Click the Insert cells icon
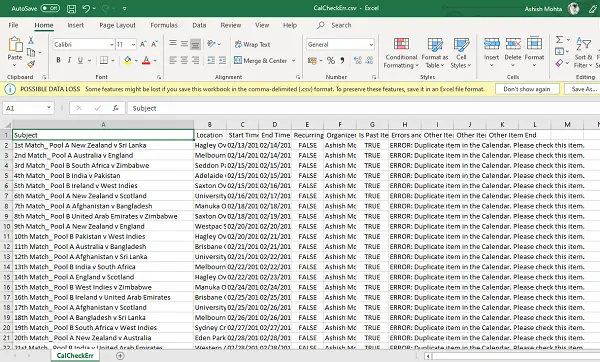 491,44
